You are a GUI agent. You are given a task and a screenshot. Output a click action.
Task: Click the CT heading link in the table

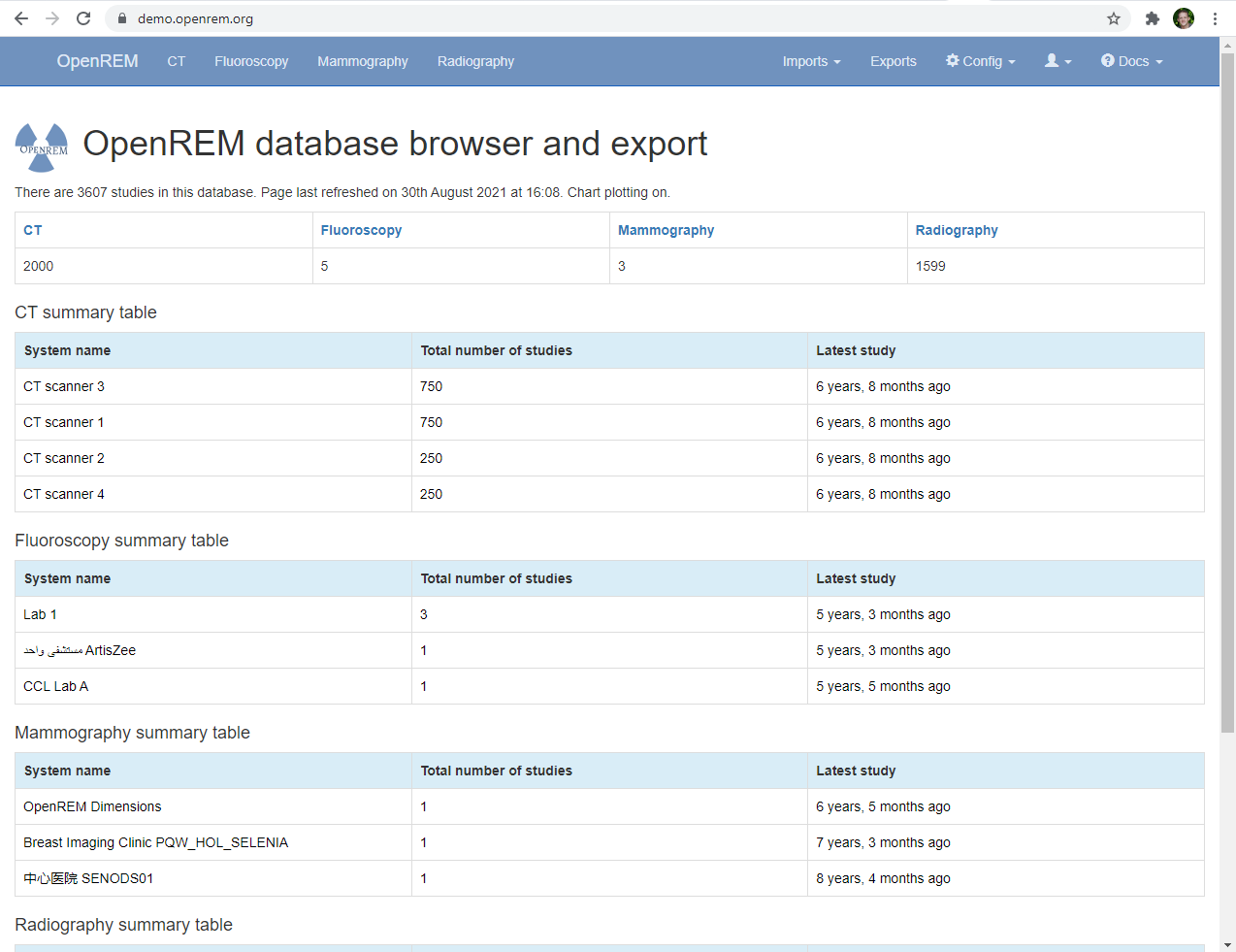coord(33,230)
